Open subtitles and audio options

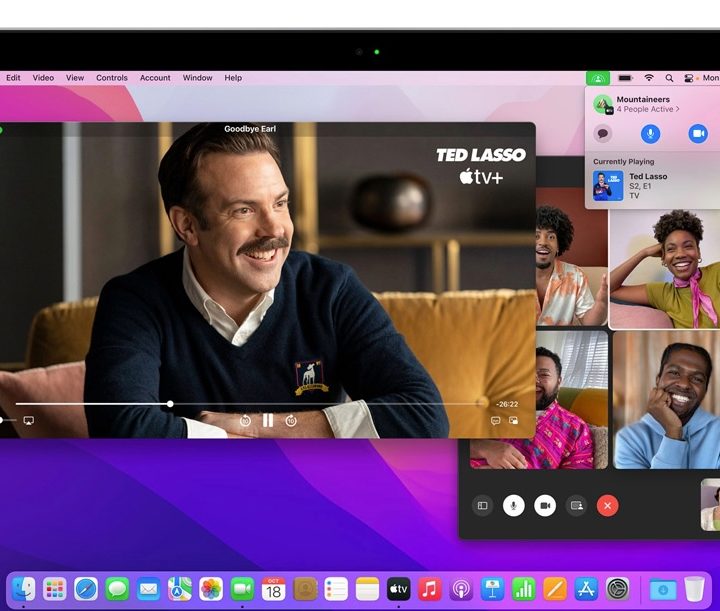(495, 420)
